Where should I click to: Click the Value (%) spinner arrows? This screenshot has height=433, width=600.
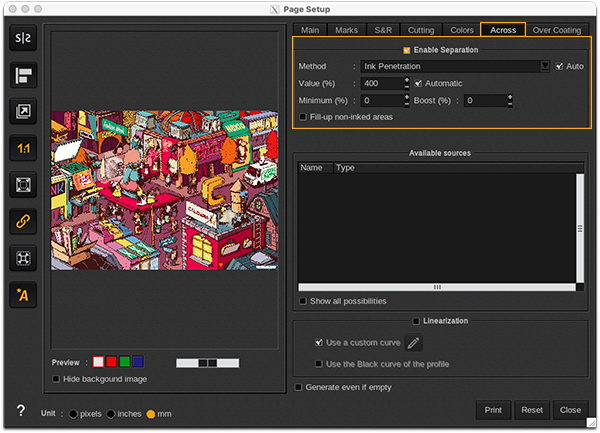tap(407, 83)
